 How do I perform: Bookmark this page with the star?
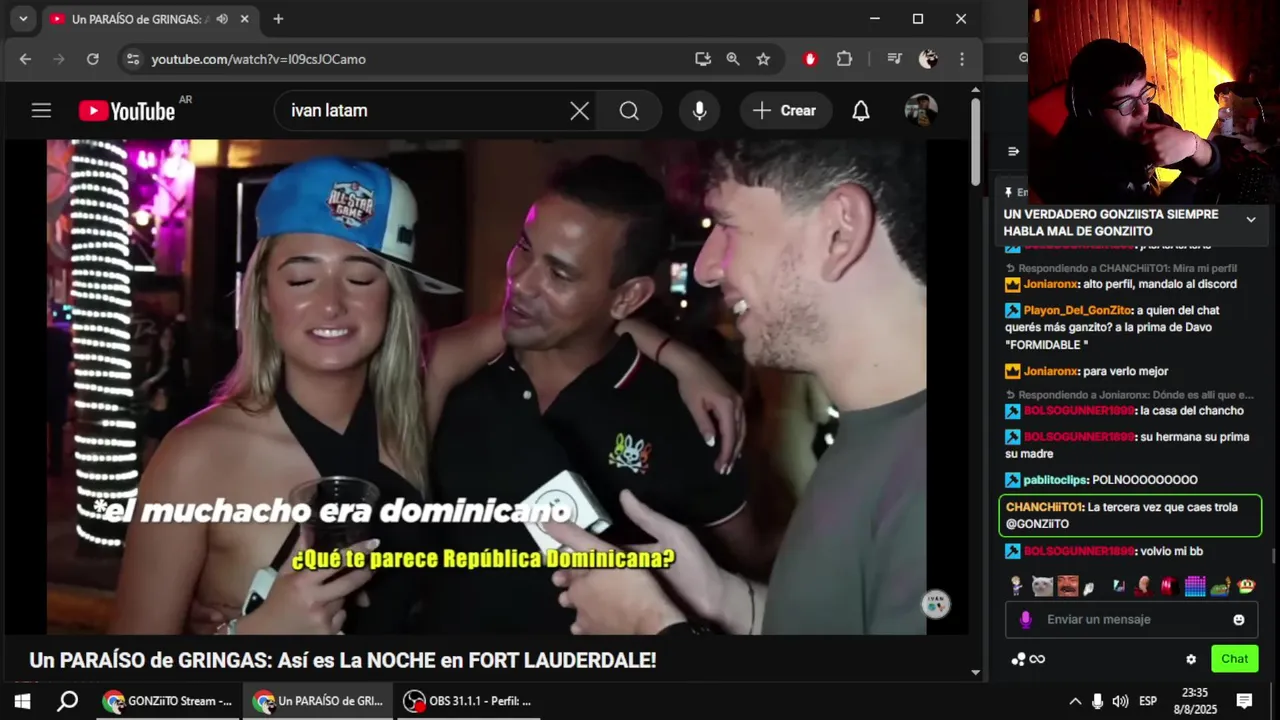[763, 59]
